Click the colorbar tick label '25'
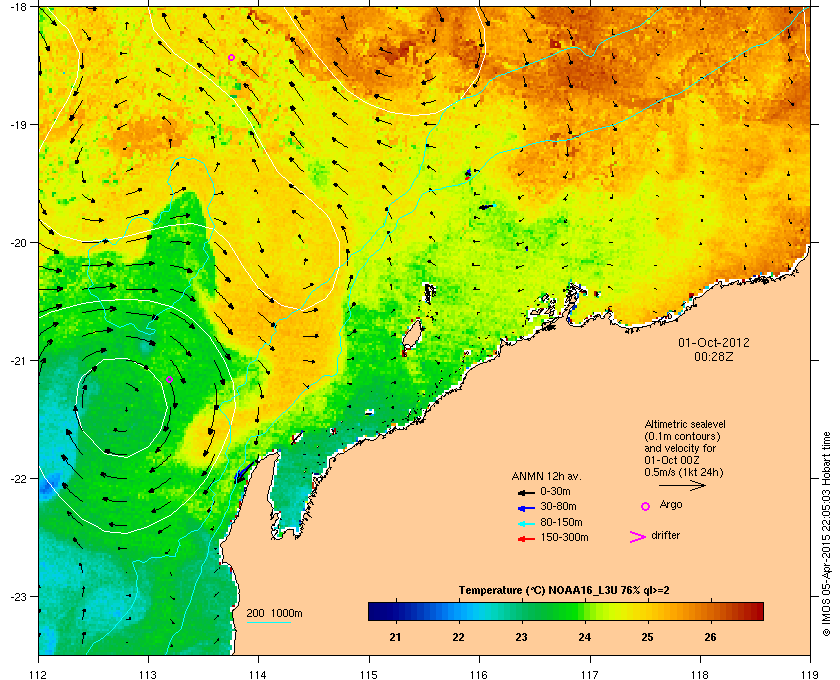The height and width of the screenshot is (680, 840). click(647, 637)
